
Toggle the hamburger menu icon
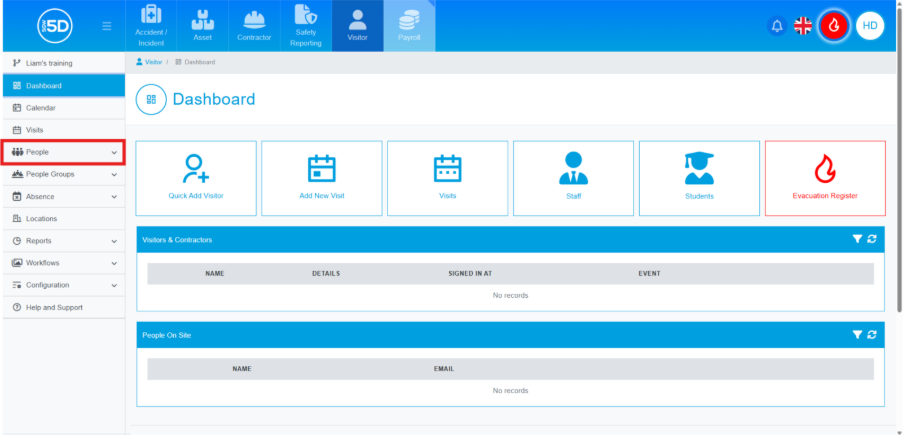pyautogui.click(x=107, y=26)
